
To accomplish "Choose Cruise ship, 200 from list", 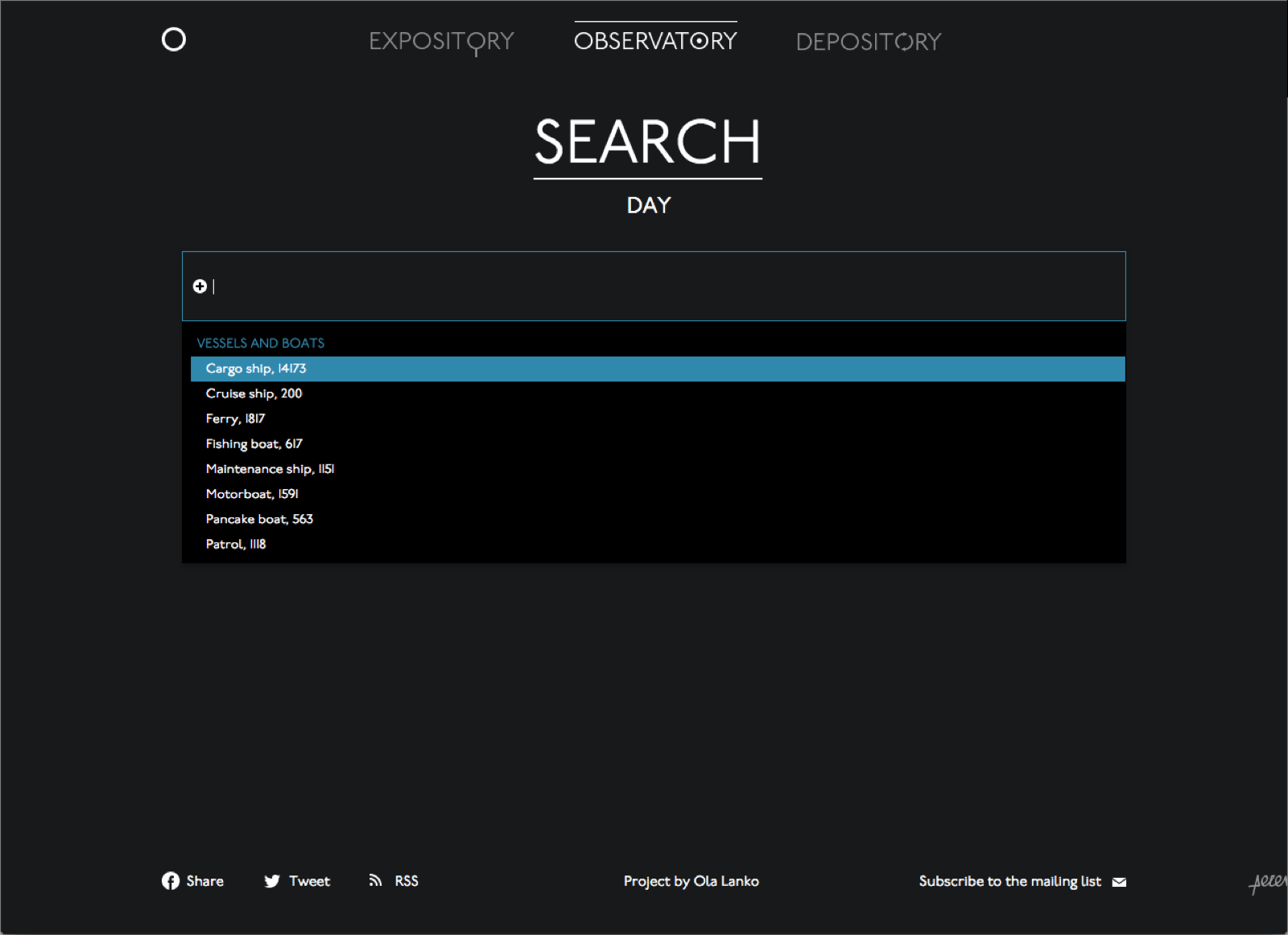I will (254, 393).
